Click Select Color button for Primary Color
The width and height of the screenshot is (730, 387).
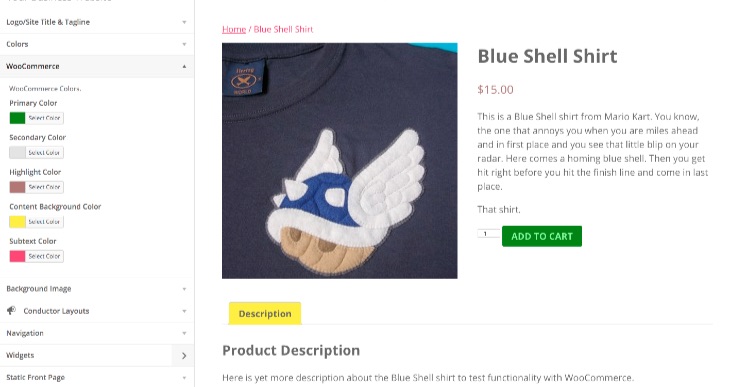click(44, 118)
